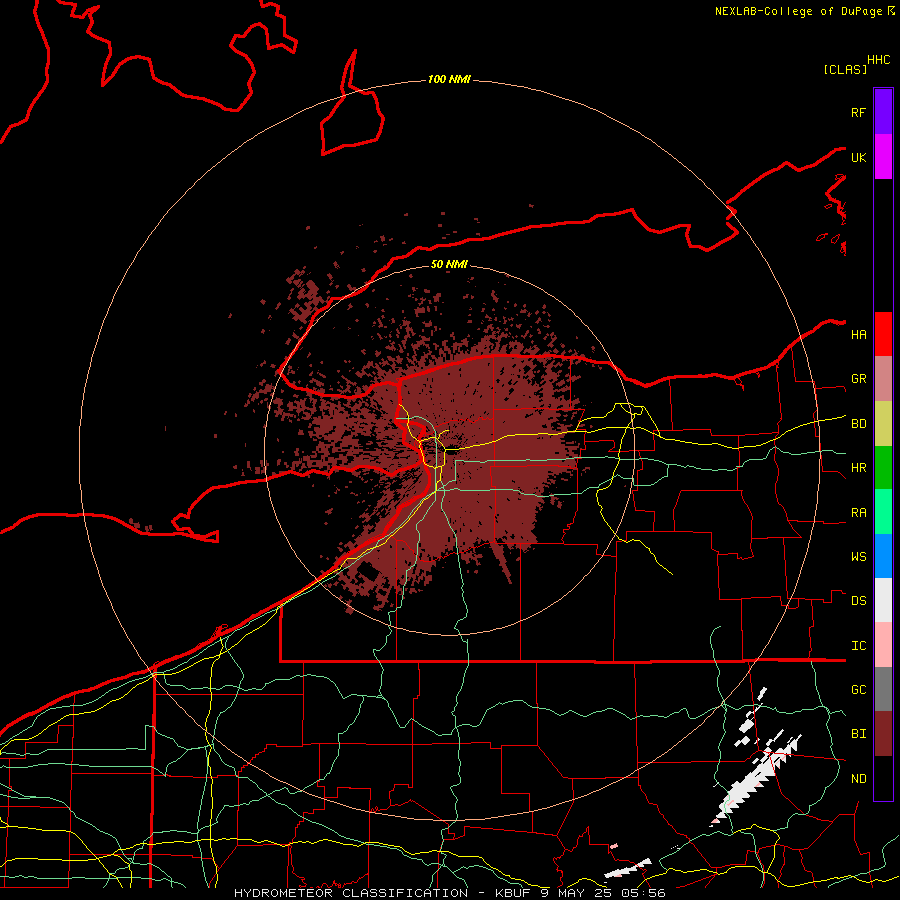Pick the HR green legend swatch

(883, 468)
